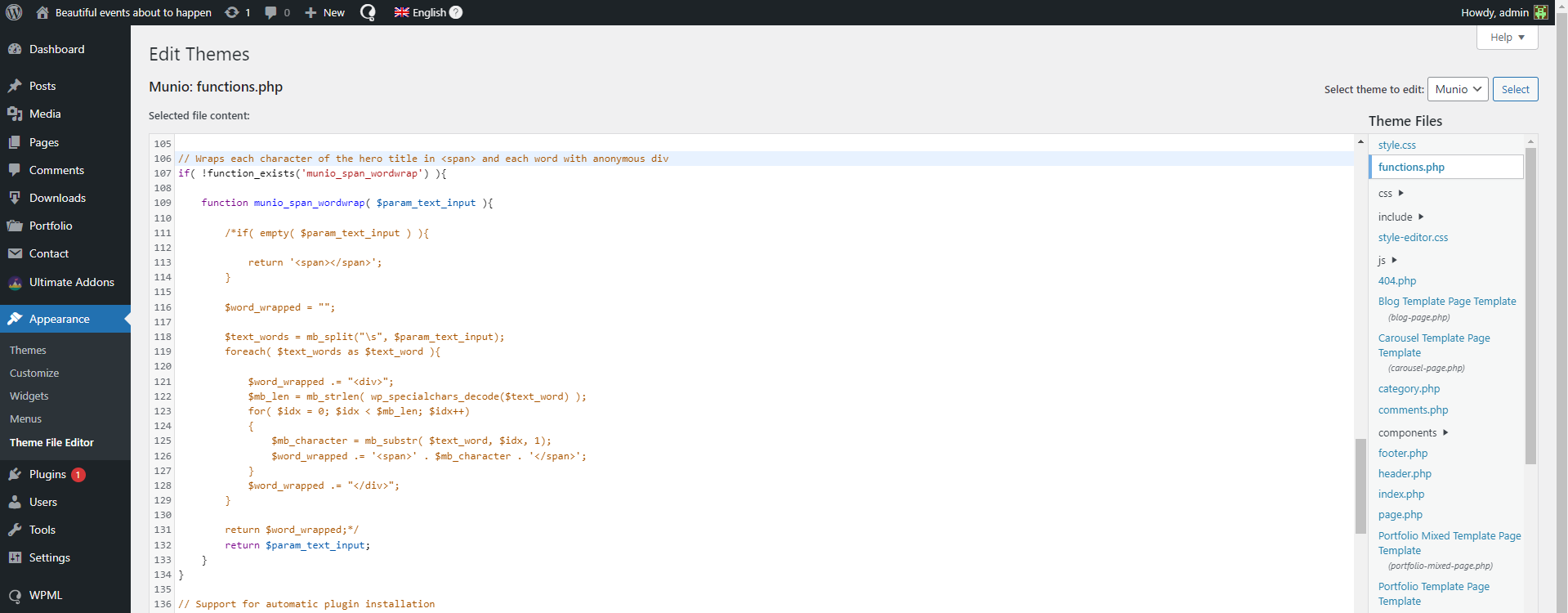
Task: Expand the components folder in Theme Files
Action: (1413, 432)
